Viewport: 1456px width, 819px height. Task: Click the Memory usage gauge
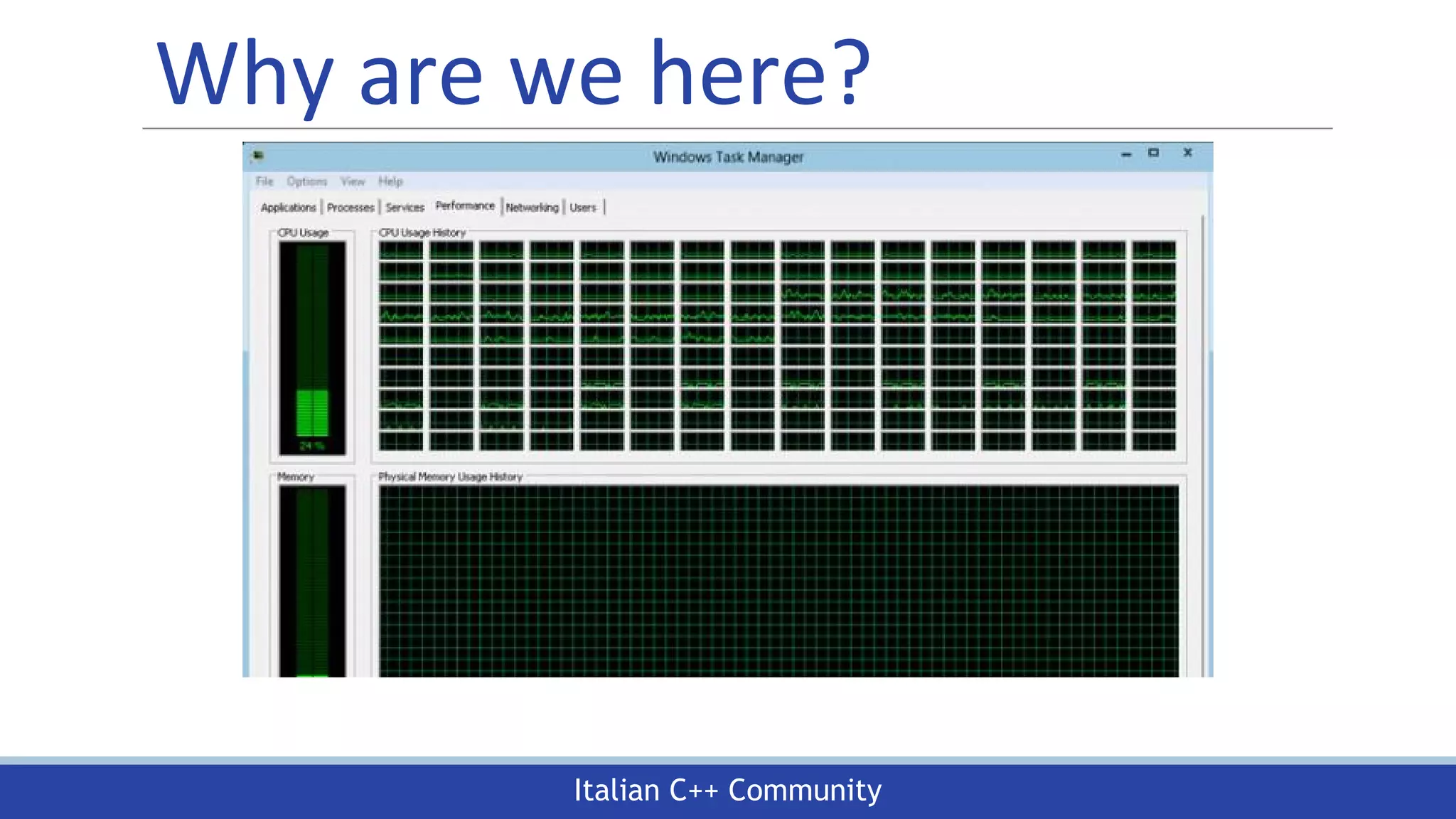pyautogui.click(x=312, y=579)
